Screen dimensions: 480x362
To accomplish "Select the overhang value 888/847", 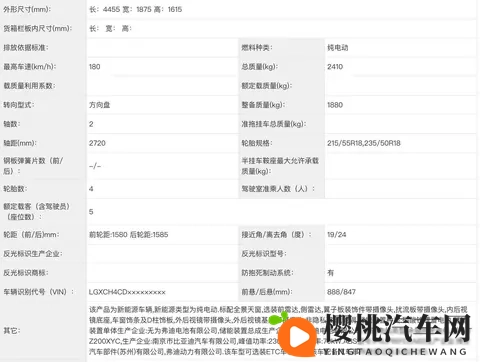I will [x=341, y=292].
